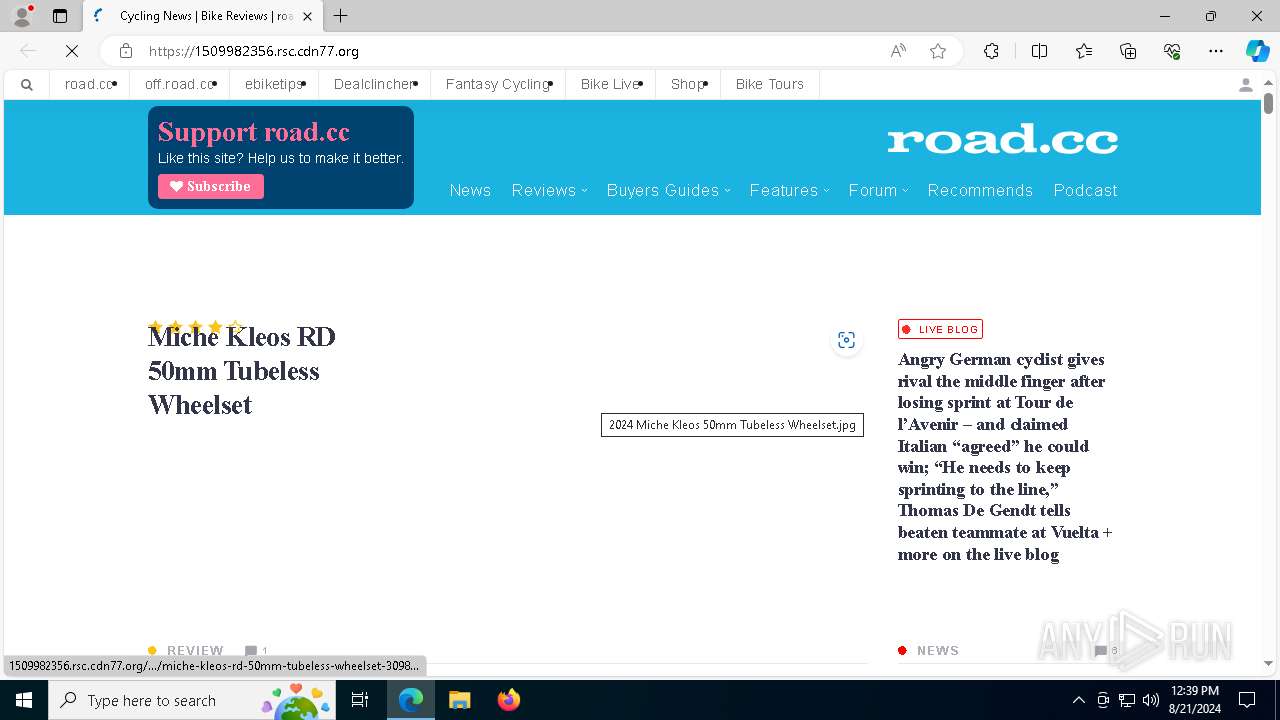The image size is (1280, 720).
Task: Open Bike Tours network tab
Action: [769, 85]
